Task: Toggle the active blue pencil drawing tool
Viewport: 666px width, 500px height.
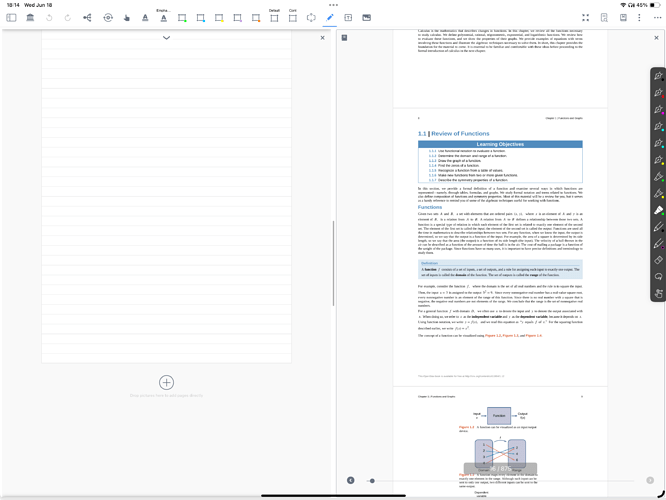Action: click(x=330, y=17)
